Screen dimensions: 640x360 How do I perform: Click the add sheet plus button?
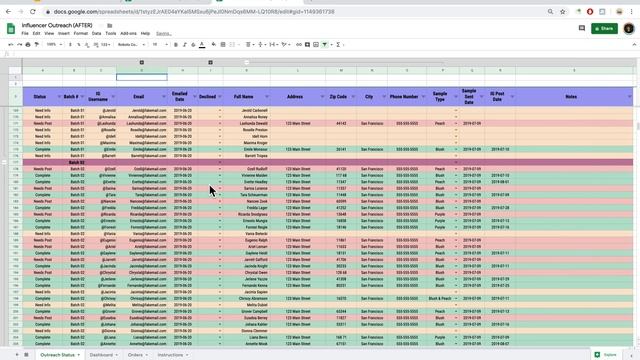(x=17, y=355)
